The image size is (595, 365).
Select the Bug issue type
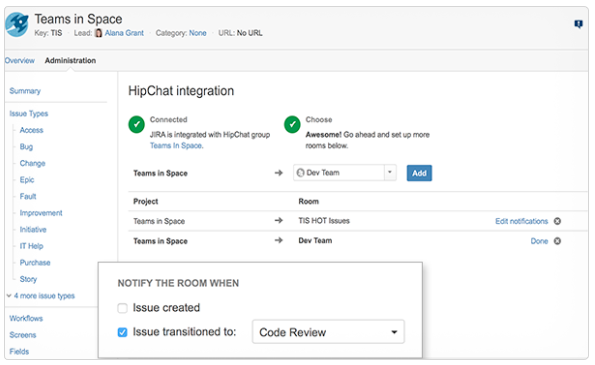(26, 147)
